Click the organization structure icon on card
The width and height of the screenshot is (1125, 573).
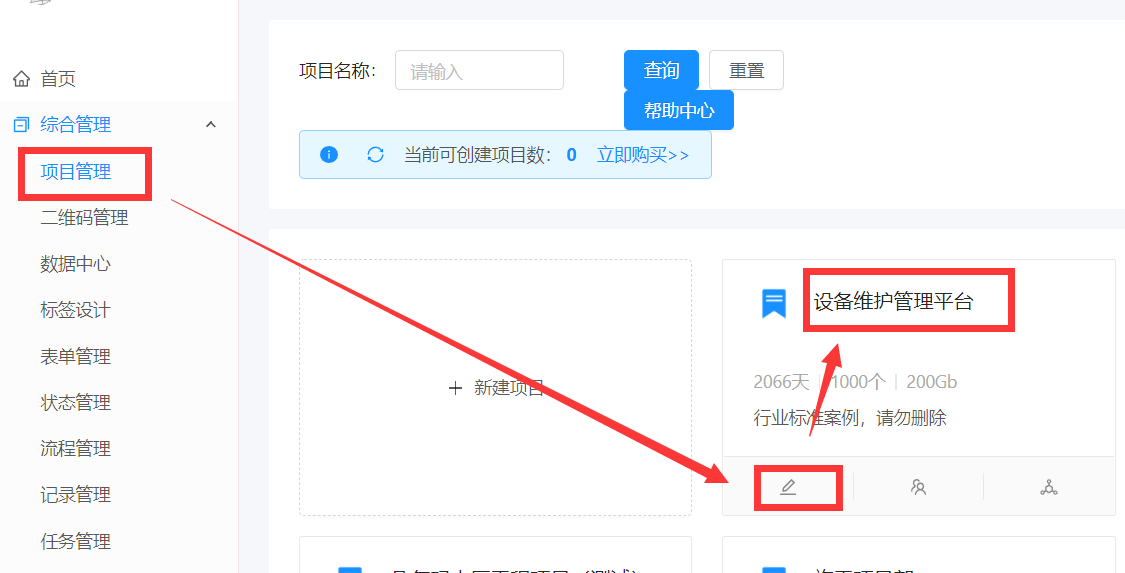pyautogui.click(x=1048, y=487)
